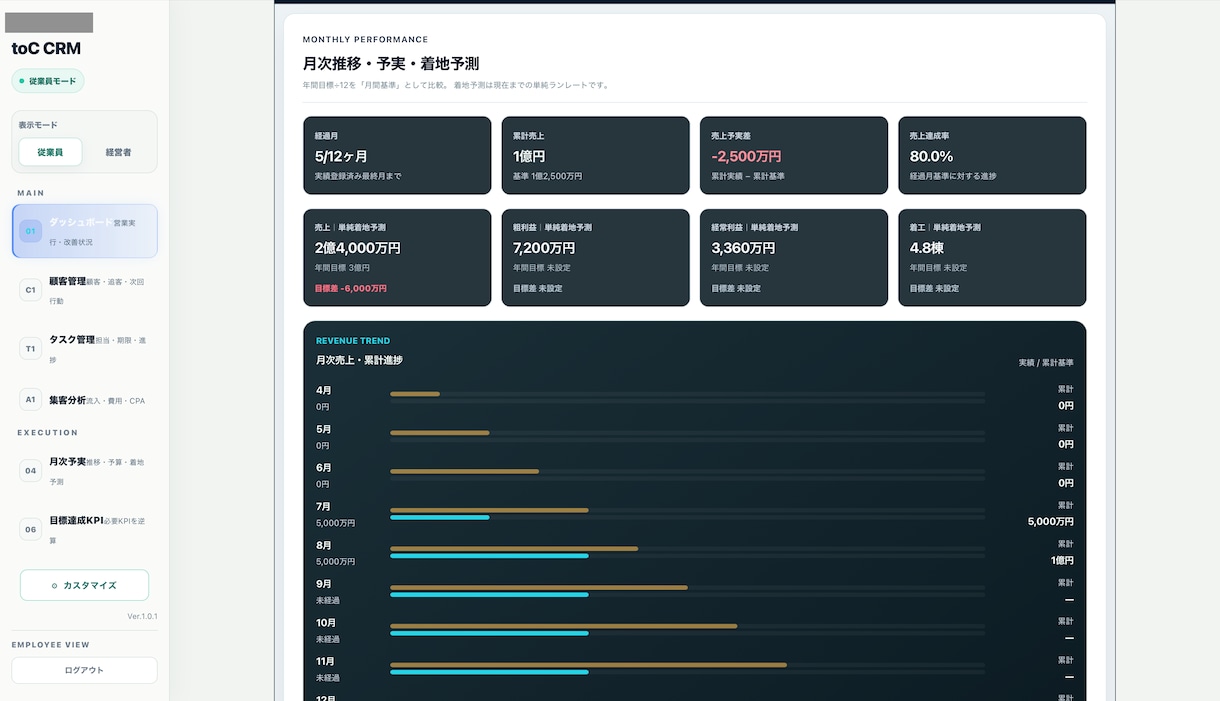Image resolution: width=1220 pixels, height=701 pixels.
Task: Click the 売上 単純着地予測 2億4,000万円 card
Action: [397, 257]
